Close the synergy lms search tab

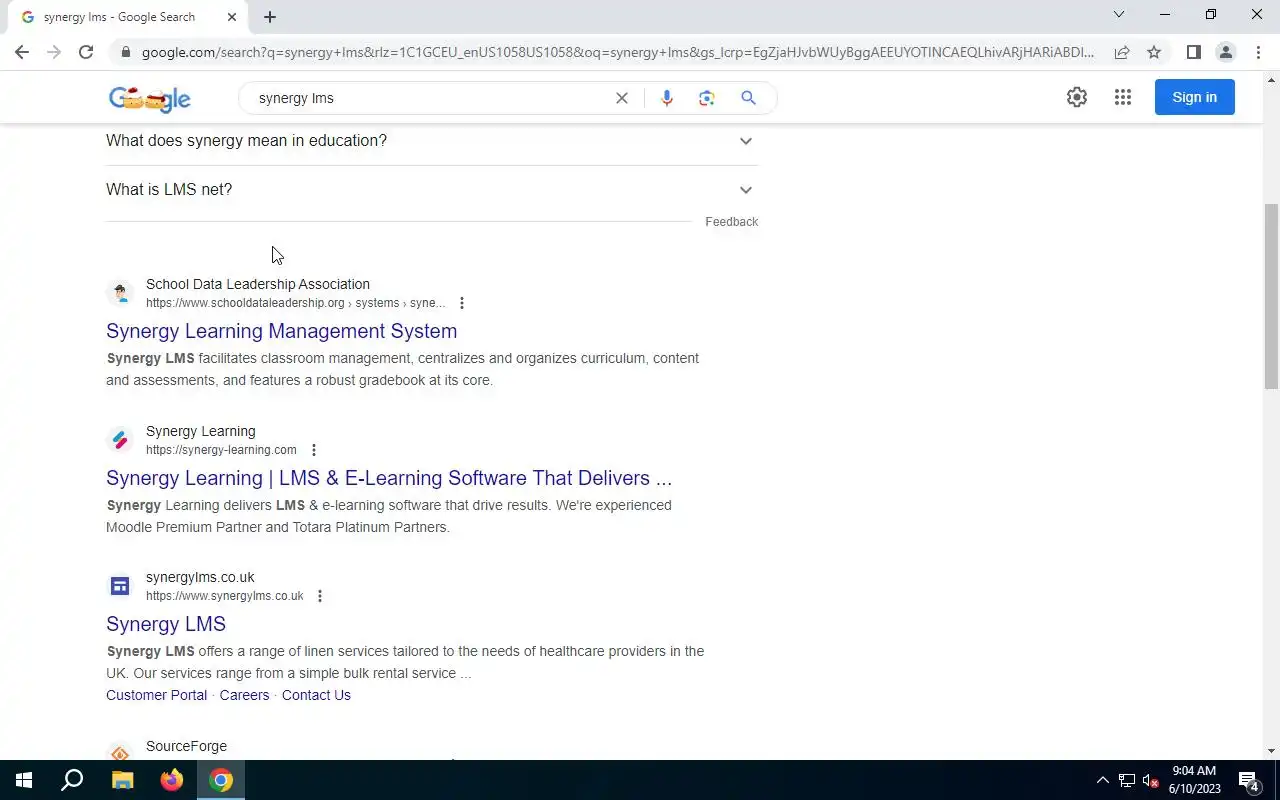[x=232, y=17]
